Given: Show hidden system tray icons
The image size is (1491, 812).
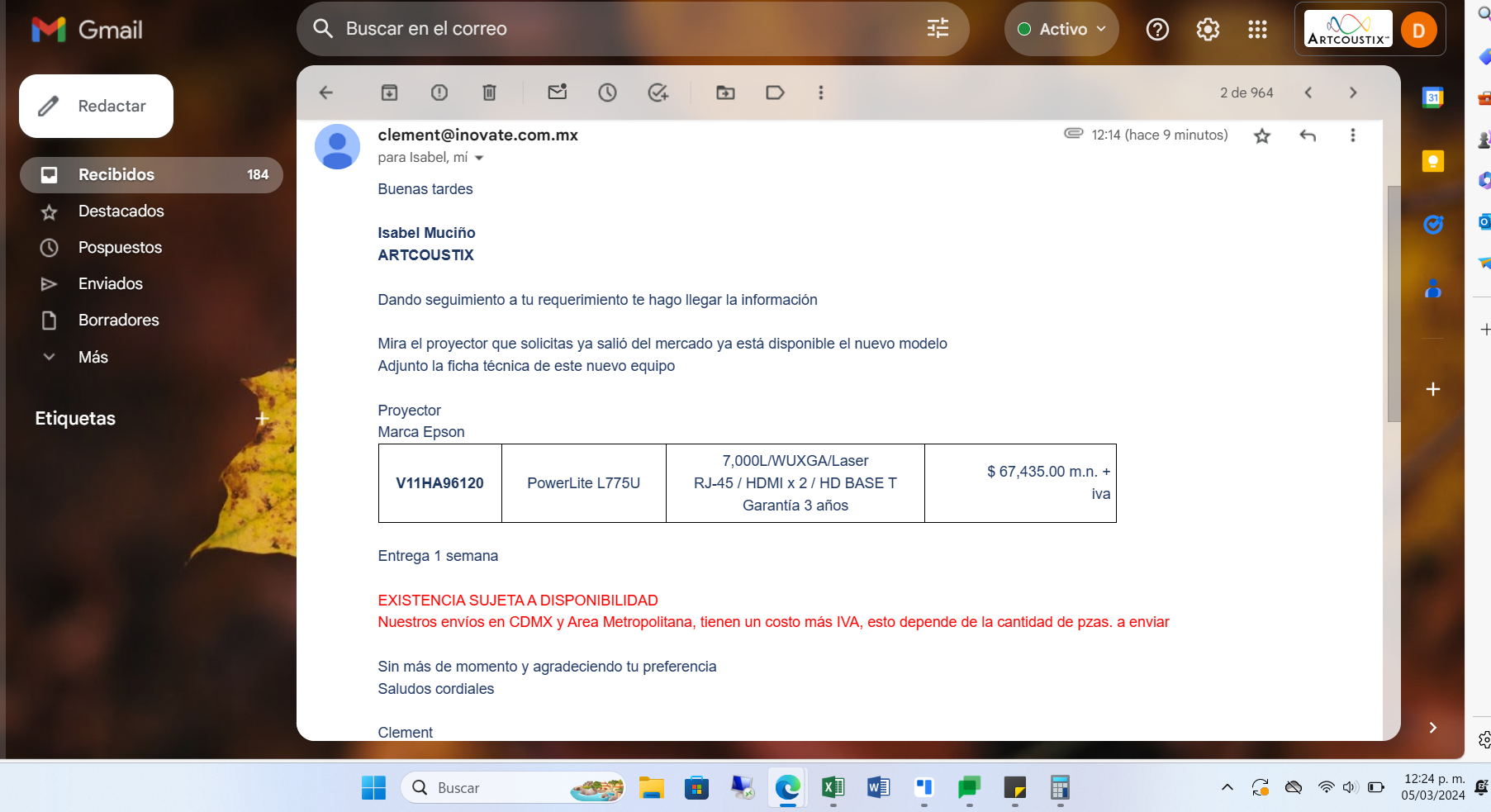Looking at the screenshot, I should click(1227, 788).
